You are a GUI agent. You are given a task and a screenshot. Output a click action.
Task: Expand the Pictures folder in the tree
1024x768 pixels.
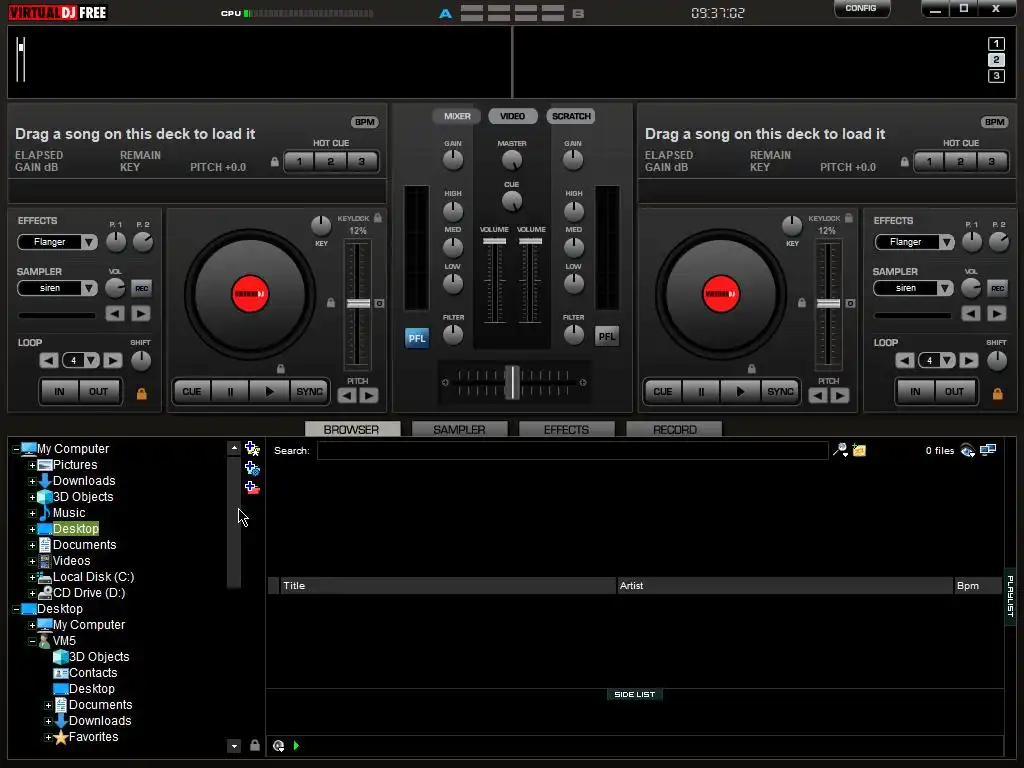tap(32, 465)
